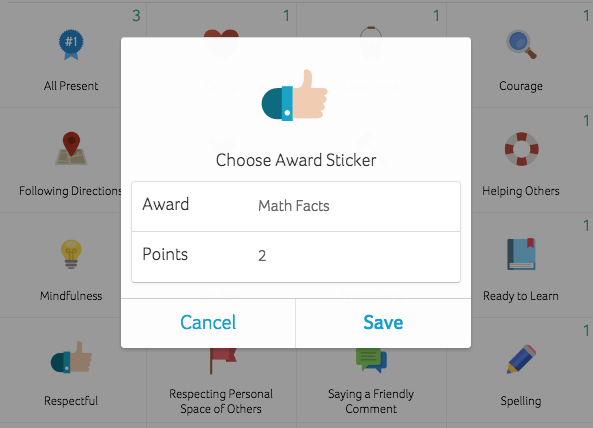Image resolution: width=593 pixels, height=428 pixels.
Task: Save the award sticker settings
Action: click(x=383, y=323)
